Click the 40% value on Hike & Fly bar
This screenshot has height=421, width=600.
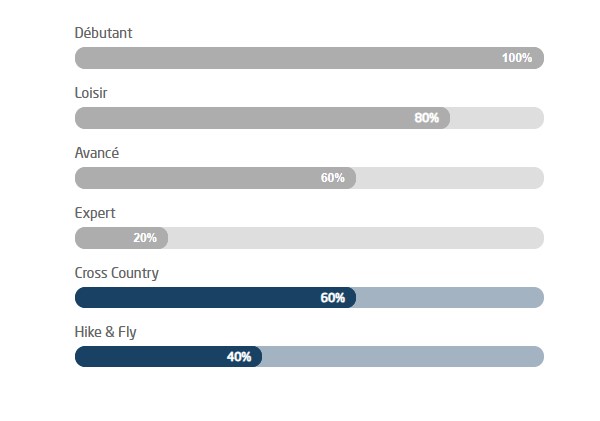tap(239, 358)
